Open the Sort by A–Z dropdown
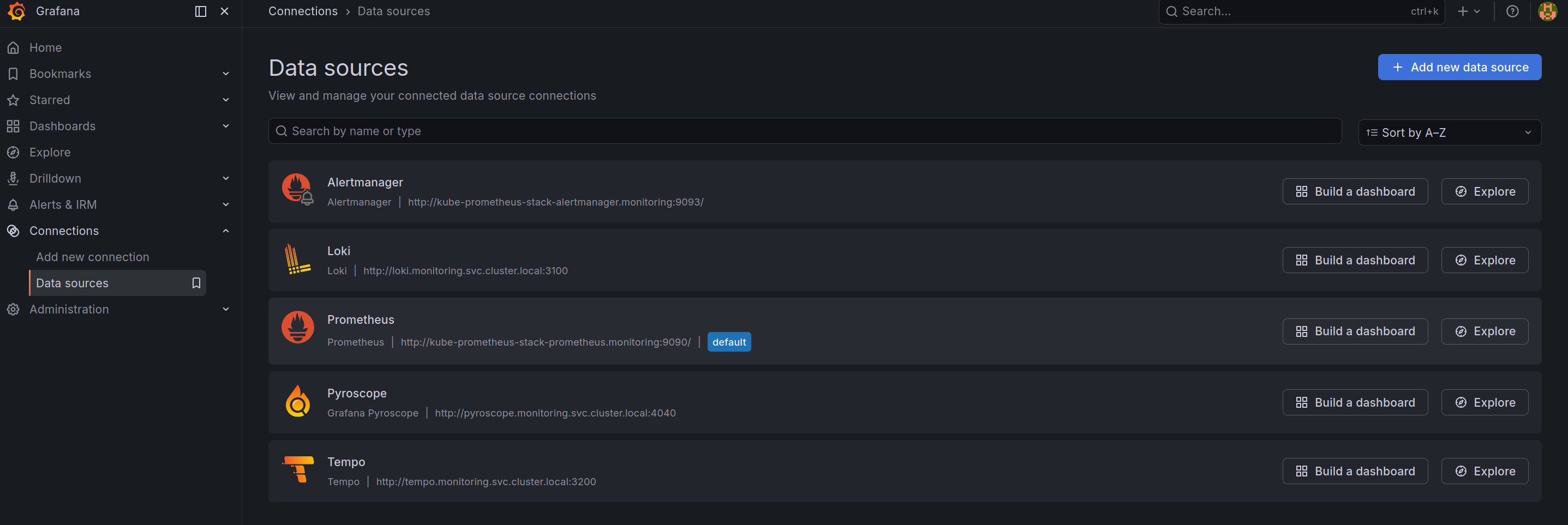Viewport: 1568px width, 525px height. coord(1449,132)
